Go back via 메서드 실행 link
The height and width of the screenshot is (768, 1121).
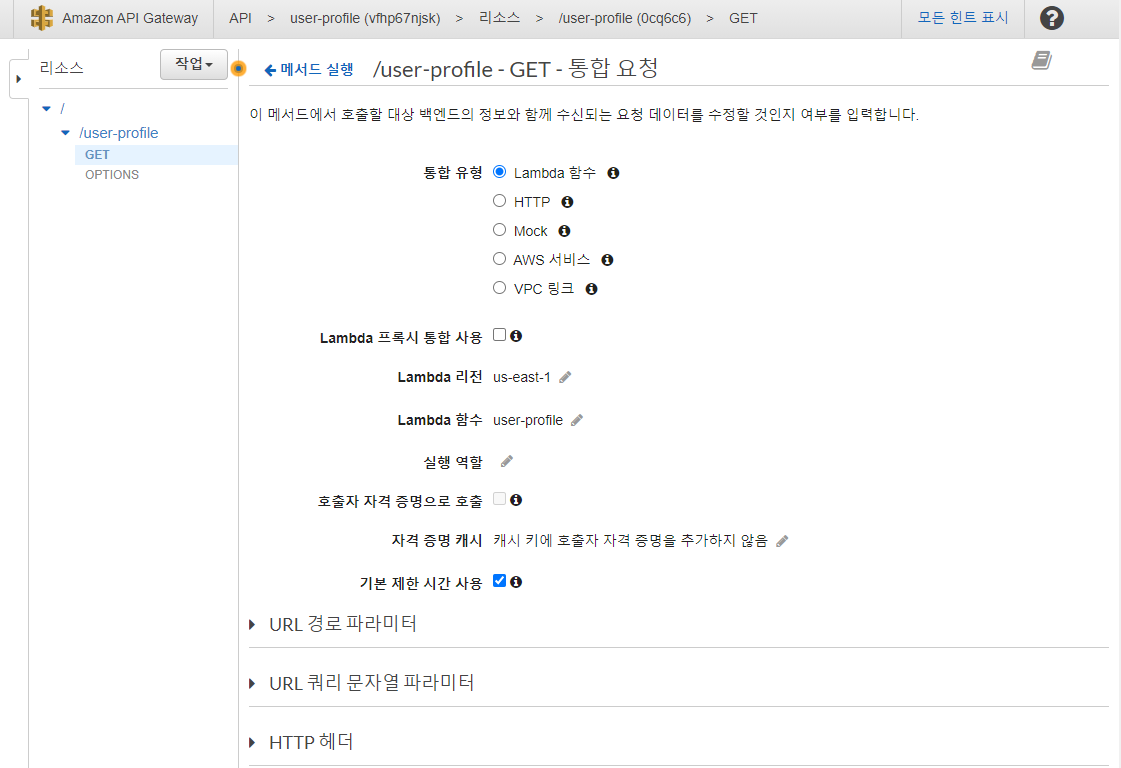click(x=309, y=69)
